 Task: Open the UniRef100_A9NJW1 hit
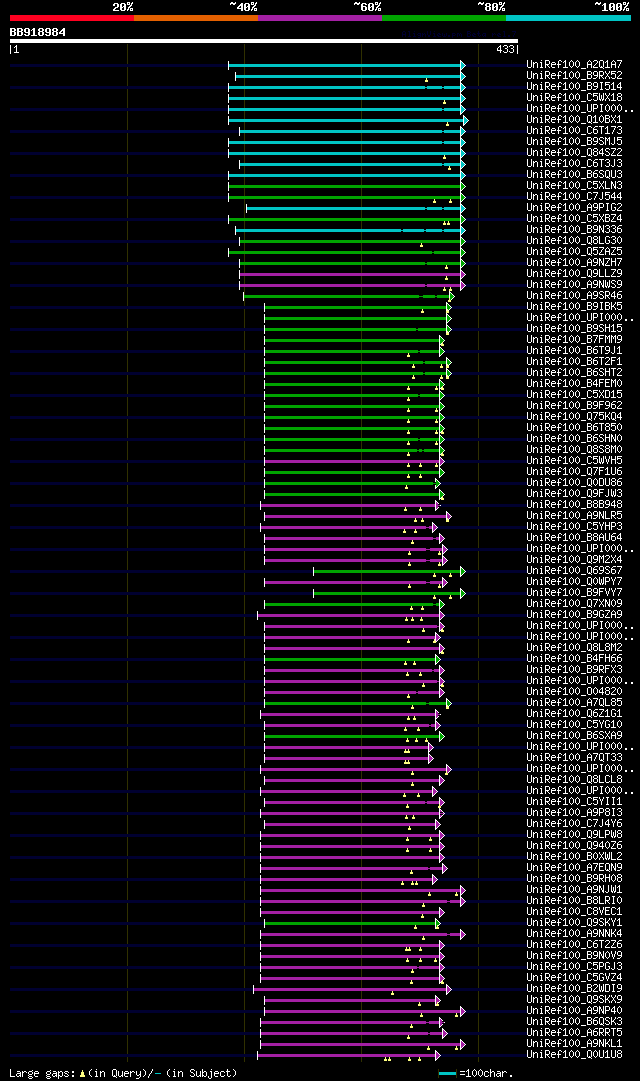click(x=574, y=890)
